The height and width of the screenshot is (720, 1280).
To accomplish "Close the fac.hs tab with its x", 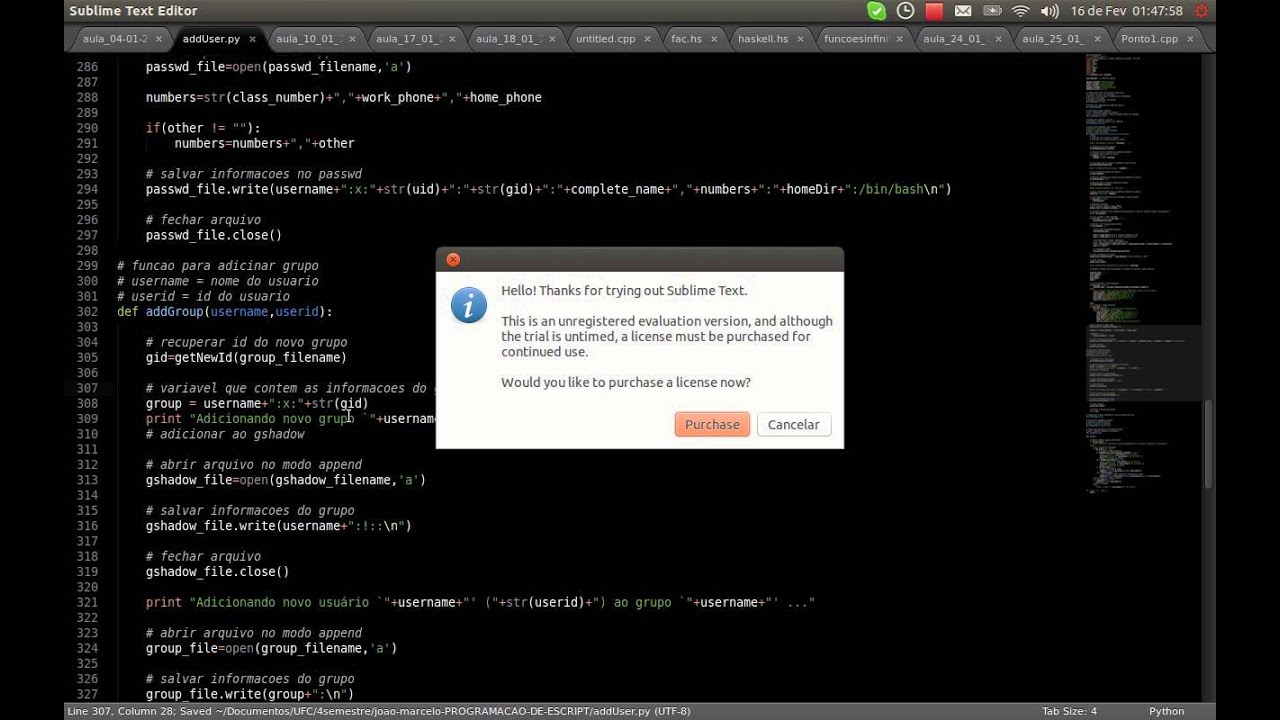I will [715, 39].
